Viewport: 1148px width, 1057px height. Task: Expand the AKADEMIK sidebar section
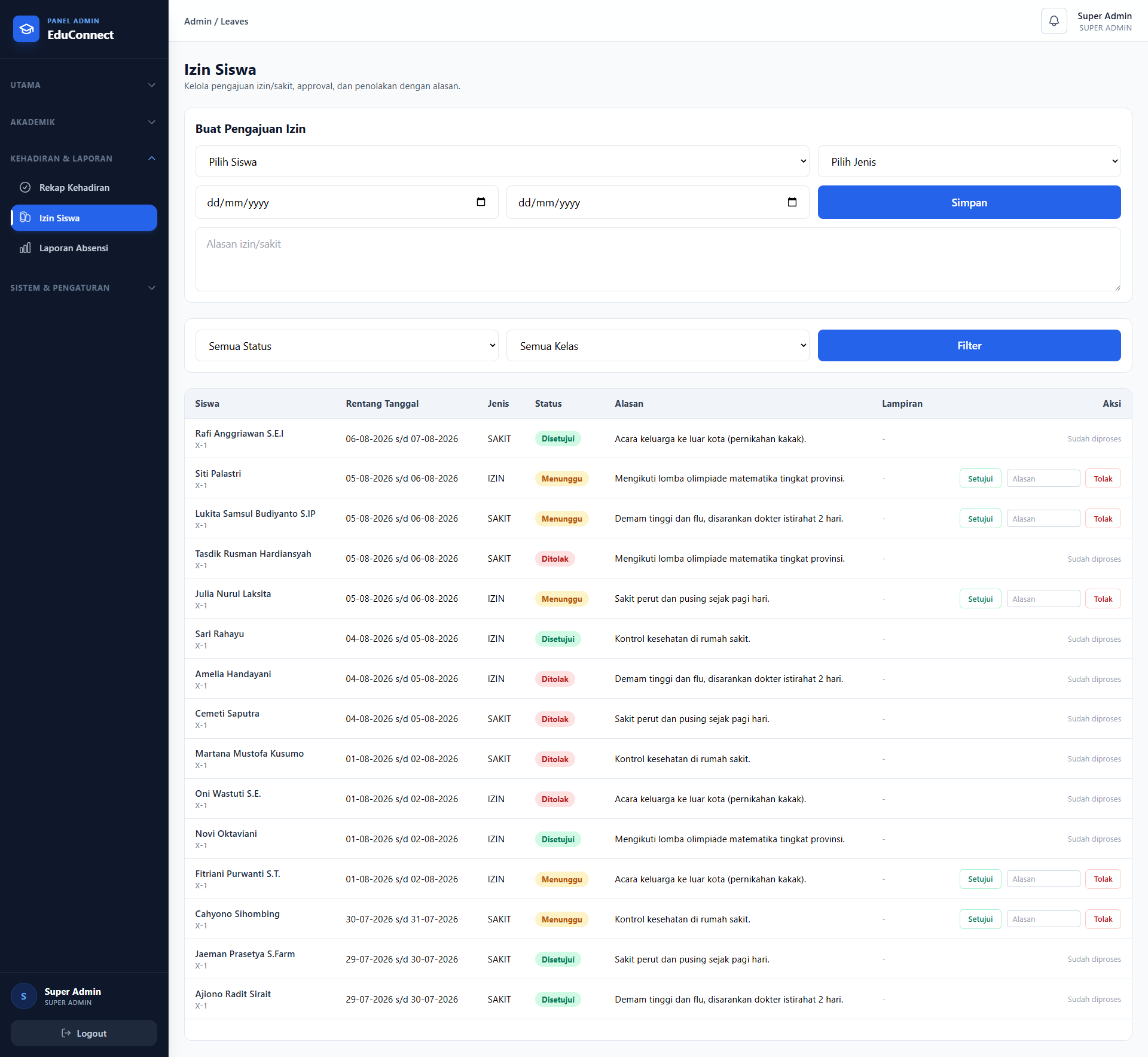pyautogui.click(x=84, y=122)
